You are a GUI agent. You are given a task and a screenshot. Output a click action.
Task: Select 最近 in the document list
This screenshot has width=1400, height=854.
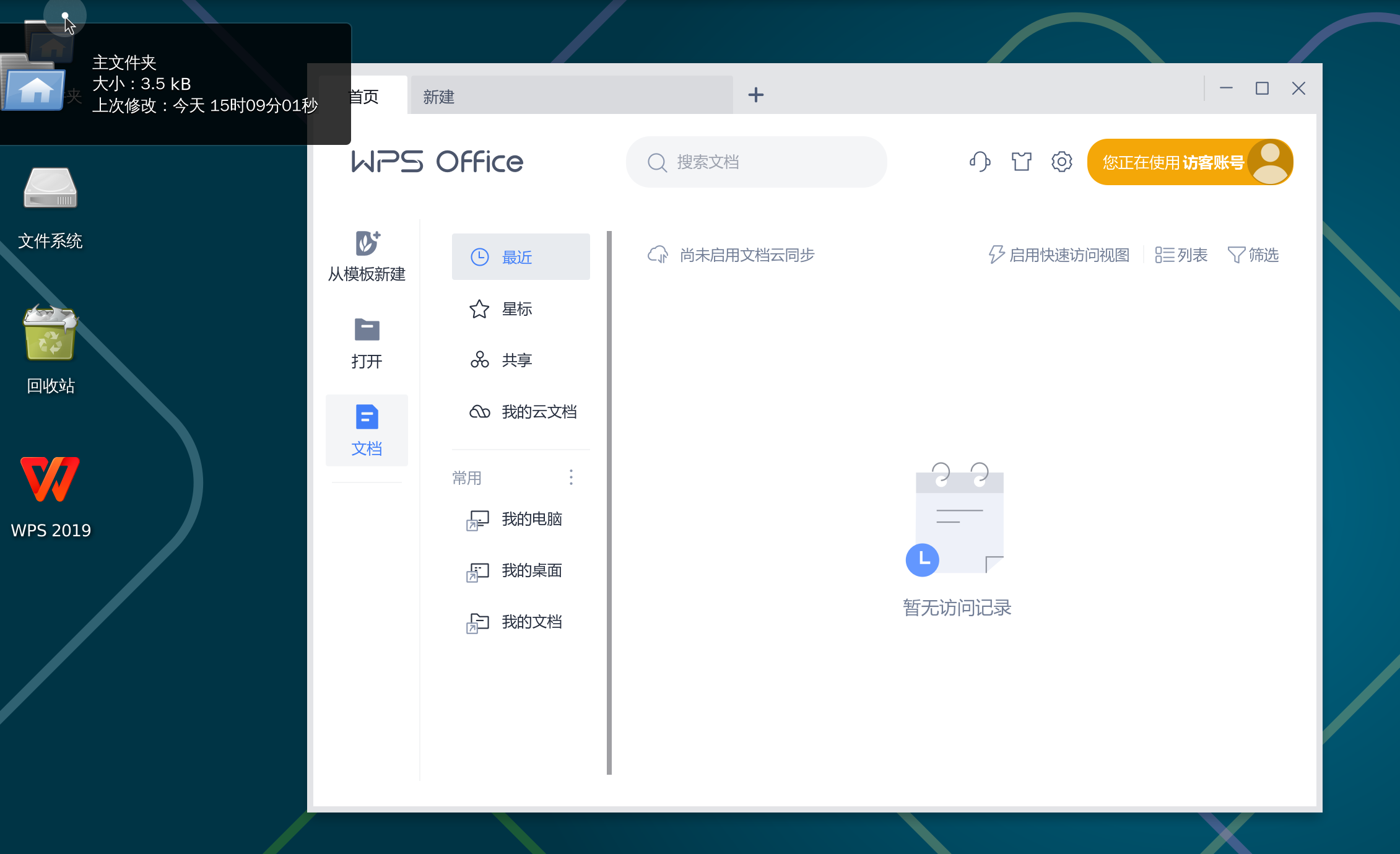pyautogui.click(x=521, y=256)
